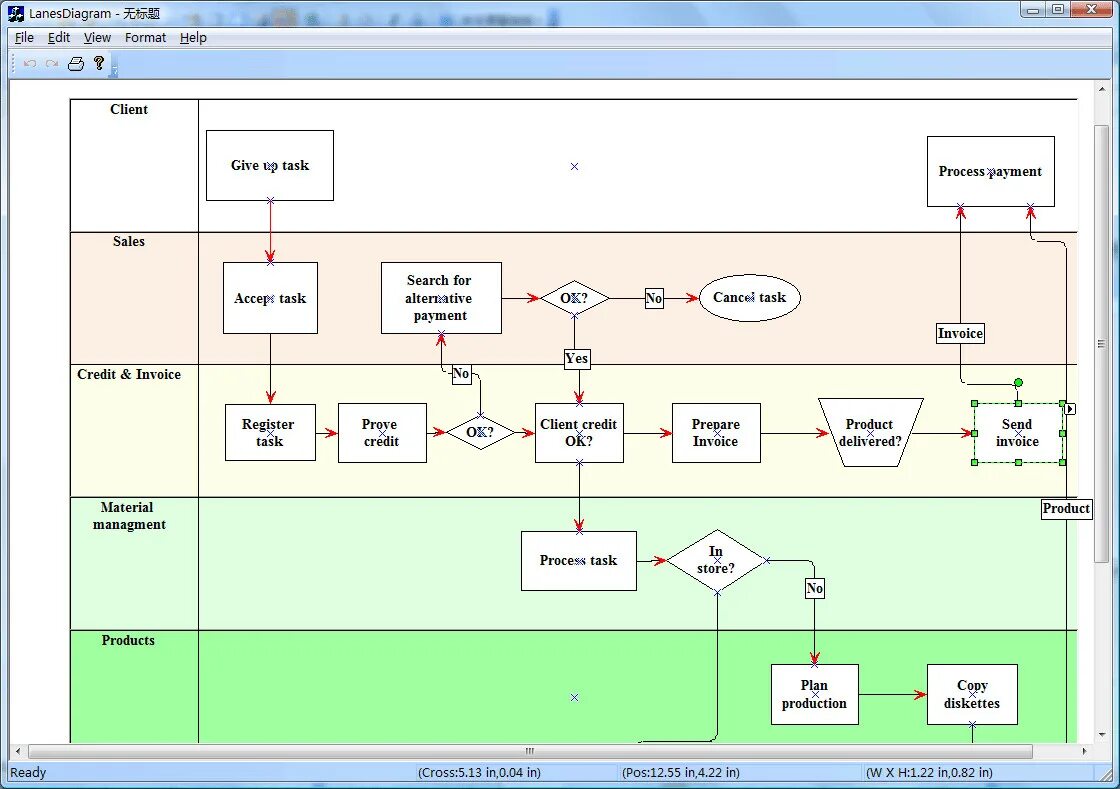Viewport: 1120px width, 789px height.
Task: Select the Prove credit box
Action: [x=382, y=433]
